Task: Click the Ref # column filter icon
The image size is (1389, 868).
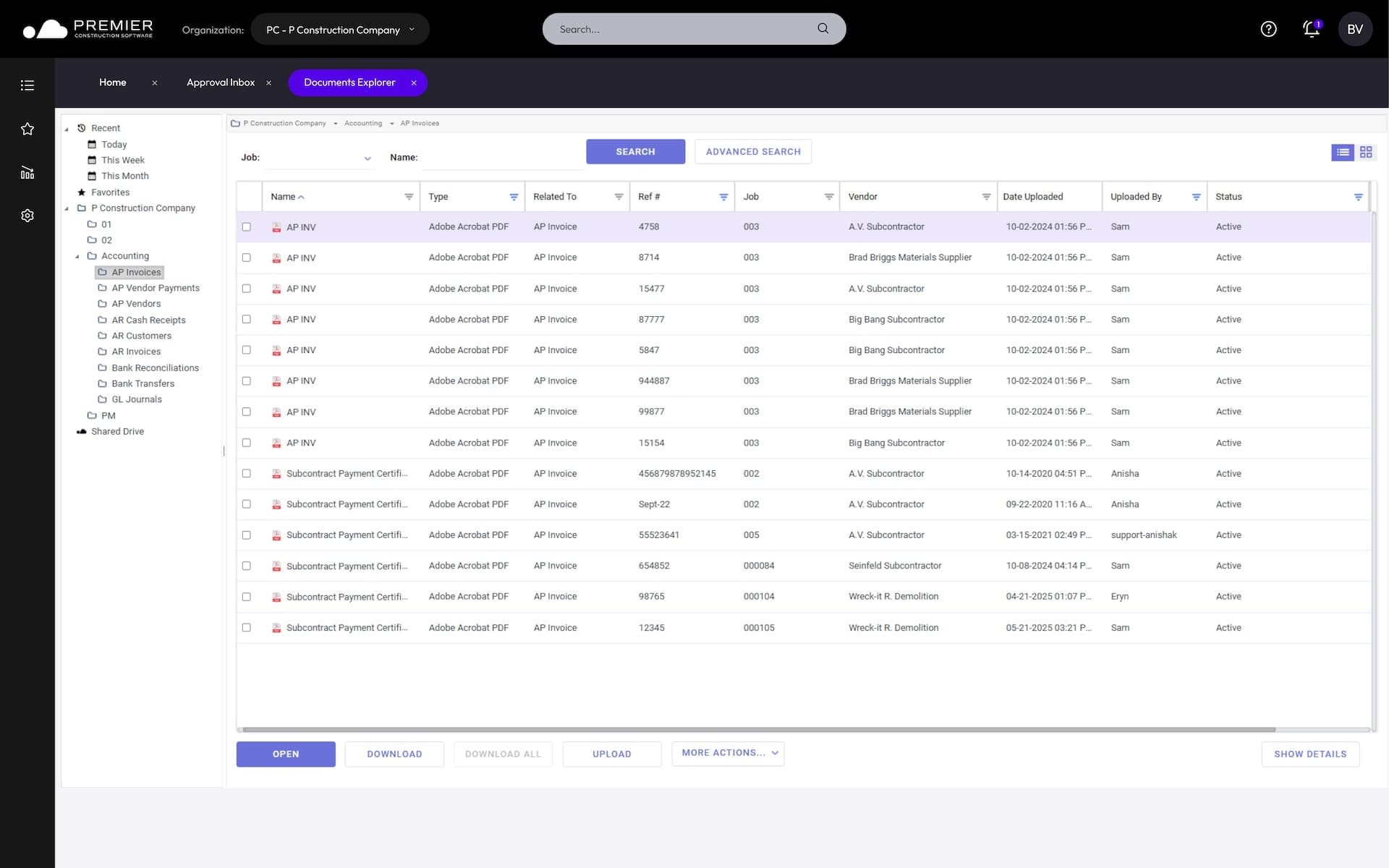Action: (x=723, y=197)
